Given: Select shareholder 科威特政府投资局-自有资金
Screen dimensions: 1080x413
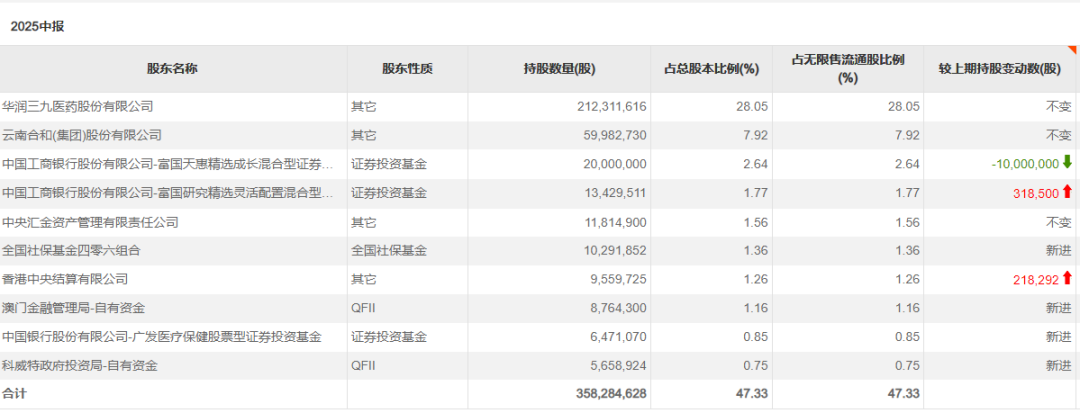Looking at the screenshot, I should click(79, 366).
